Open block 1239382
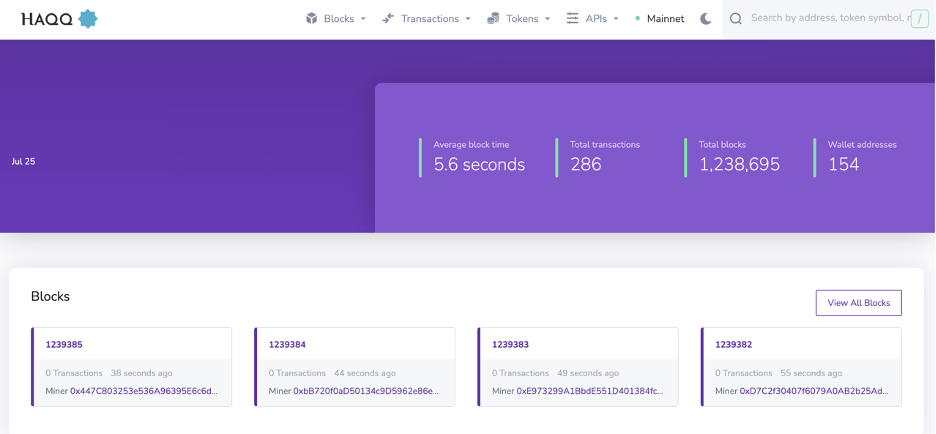Viewport: 936px width, 434px height. tap(734, 344)
